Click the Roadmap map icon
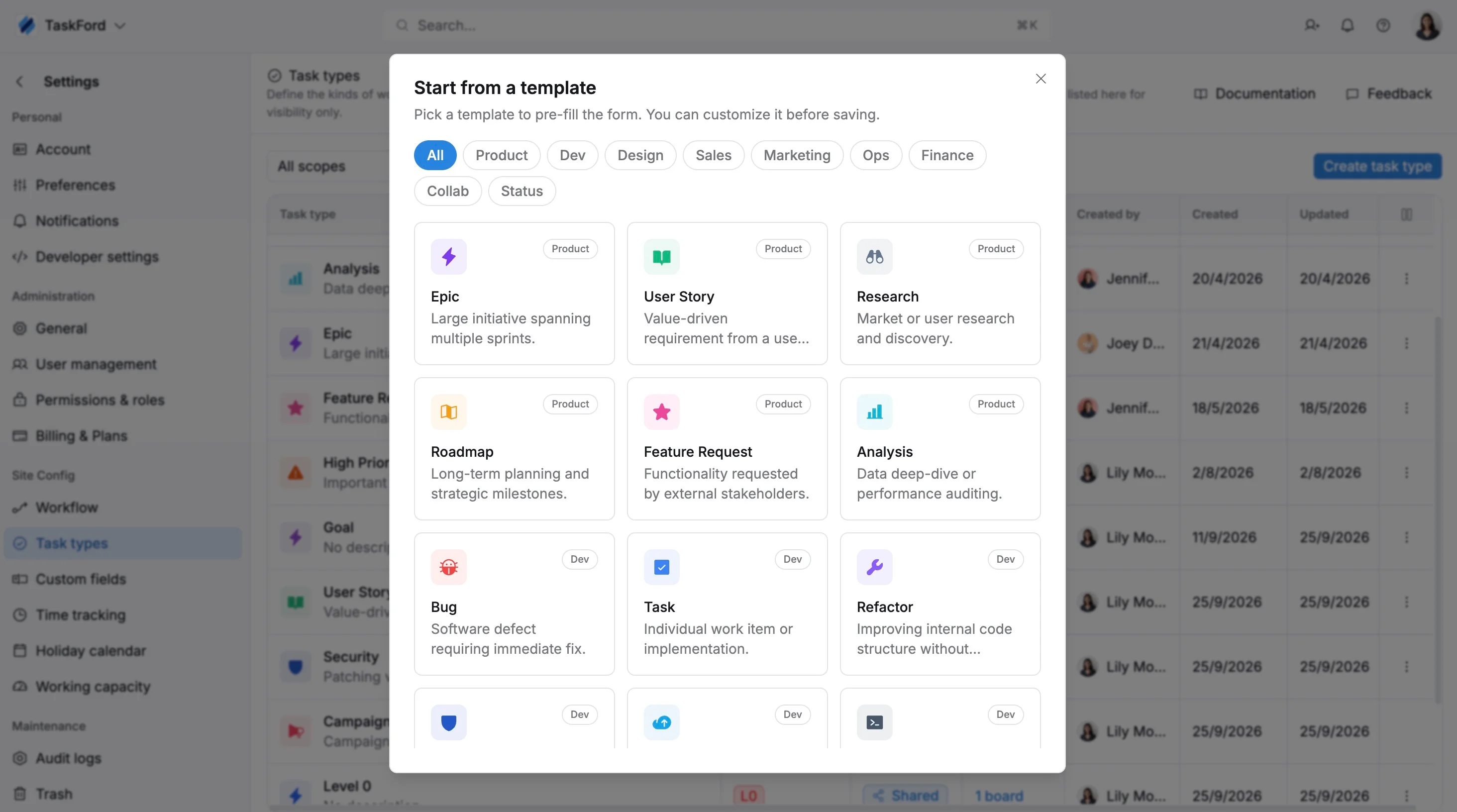 pyautogui.click(x=448, y=411)
